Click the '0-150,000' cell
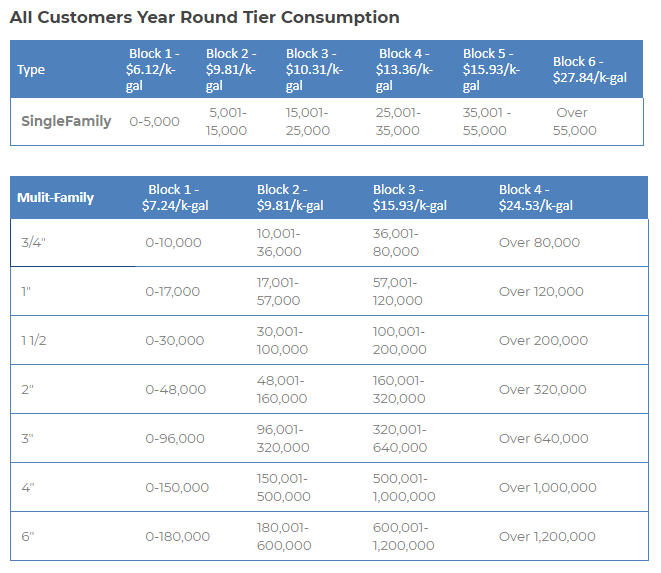The image size is (661, 573). point(177,488)
